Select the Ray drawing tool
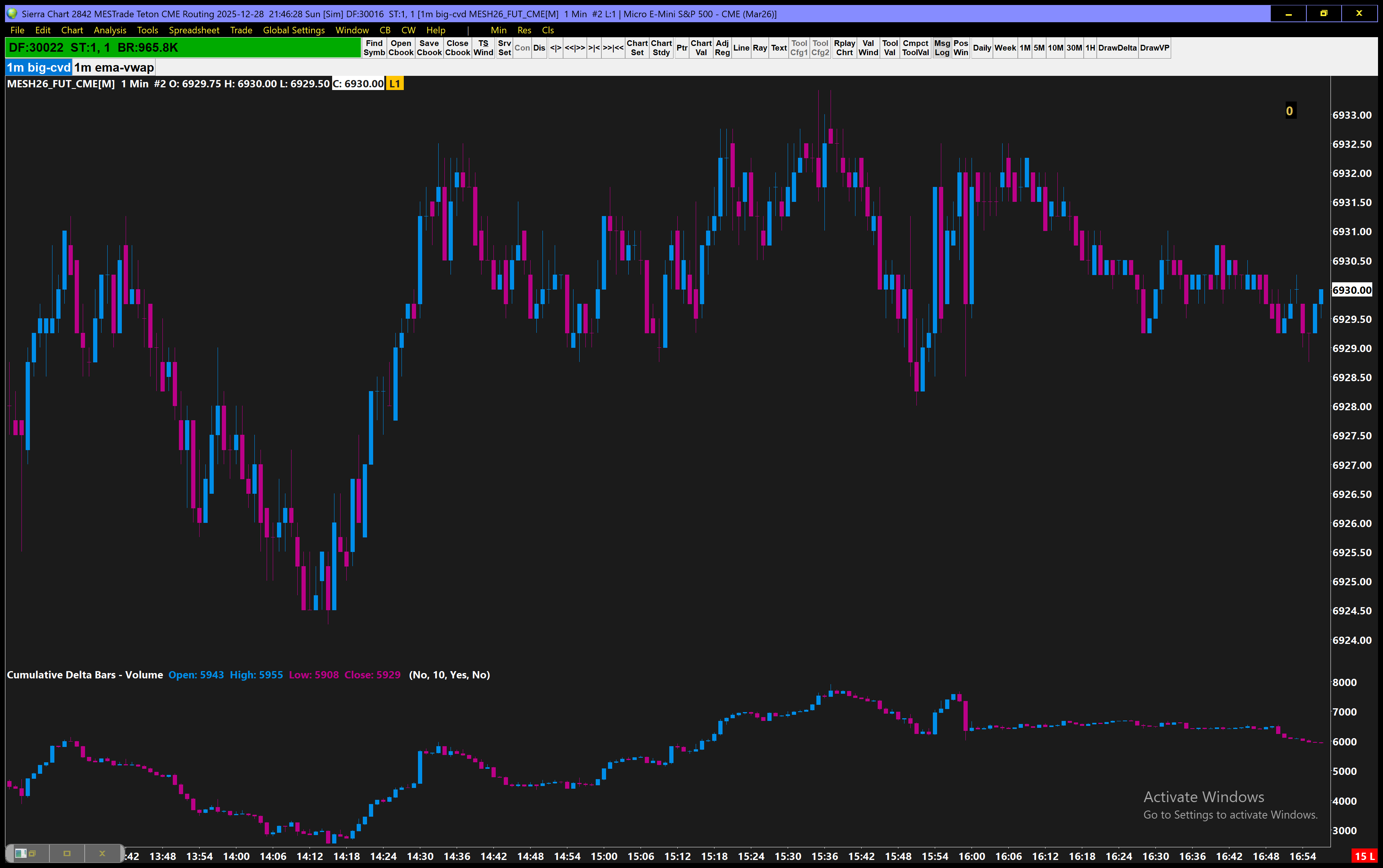 click(x=760, y=47)
